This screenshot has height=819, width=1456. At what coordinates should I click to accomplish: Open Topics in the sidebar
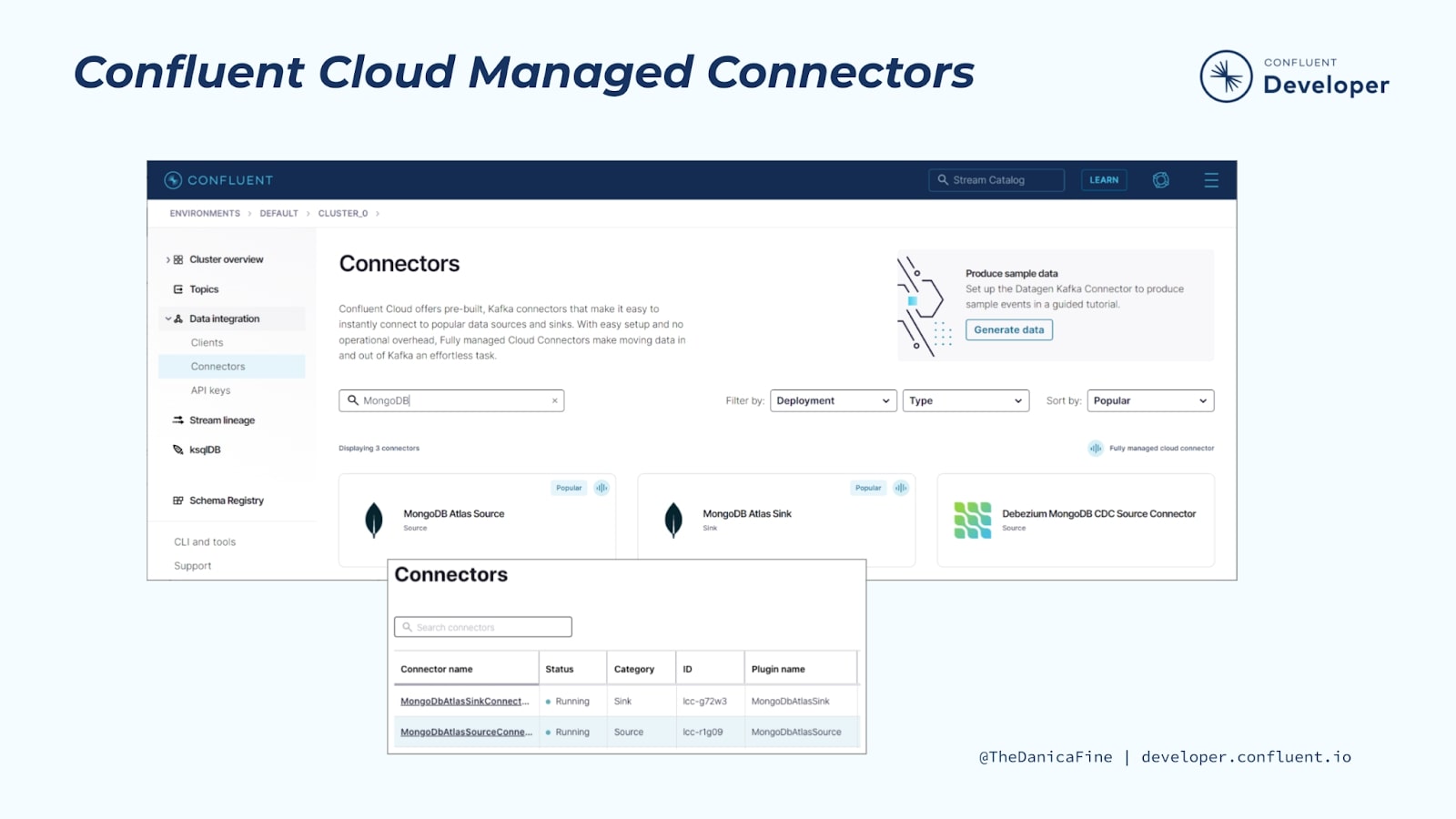point(204,289)
